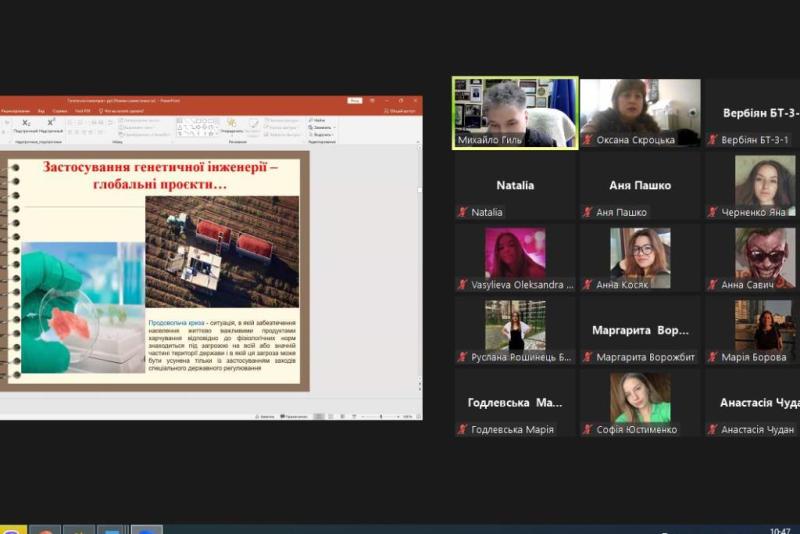Open the Arrange tool in ribbon
This screenshot has width=800, height=534.
click(x=232, y=126)
